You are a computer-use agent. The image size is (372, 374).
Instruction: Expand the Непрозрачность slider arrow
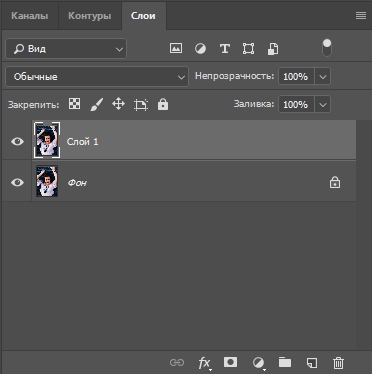(x=322, y=76)
